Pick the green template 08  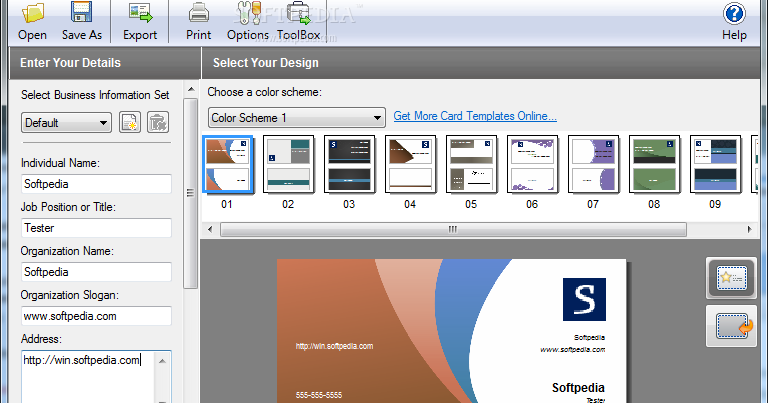tap(654, 164)
